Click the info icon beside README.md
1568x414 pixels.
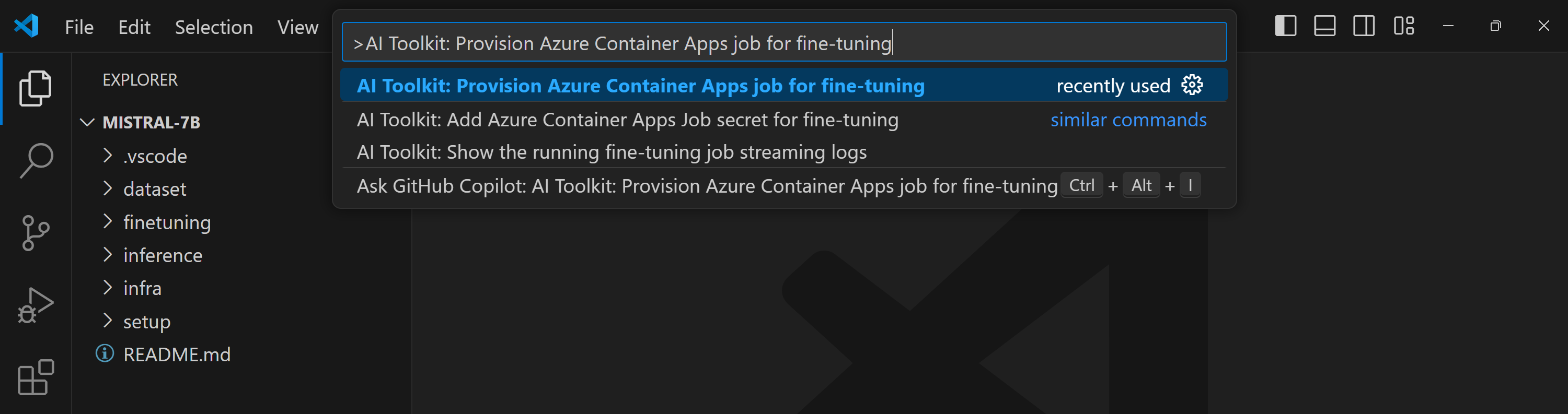pos(104,354)
